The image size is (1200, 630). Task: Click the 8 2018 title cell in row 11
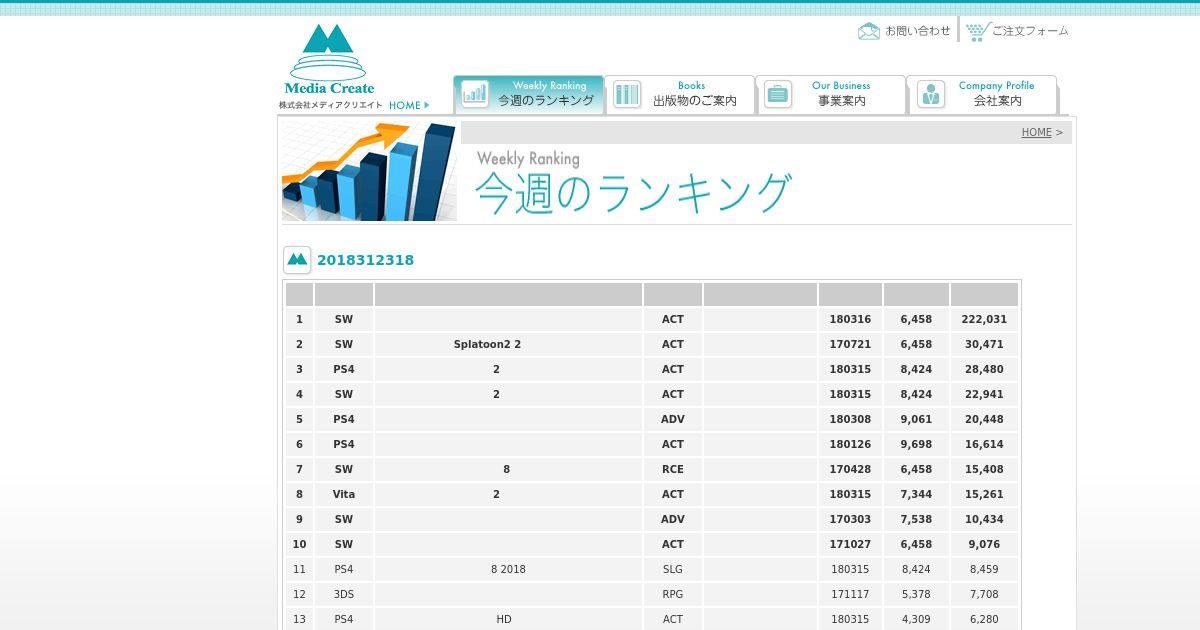pyautogui.click(x=508, y=569)
